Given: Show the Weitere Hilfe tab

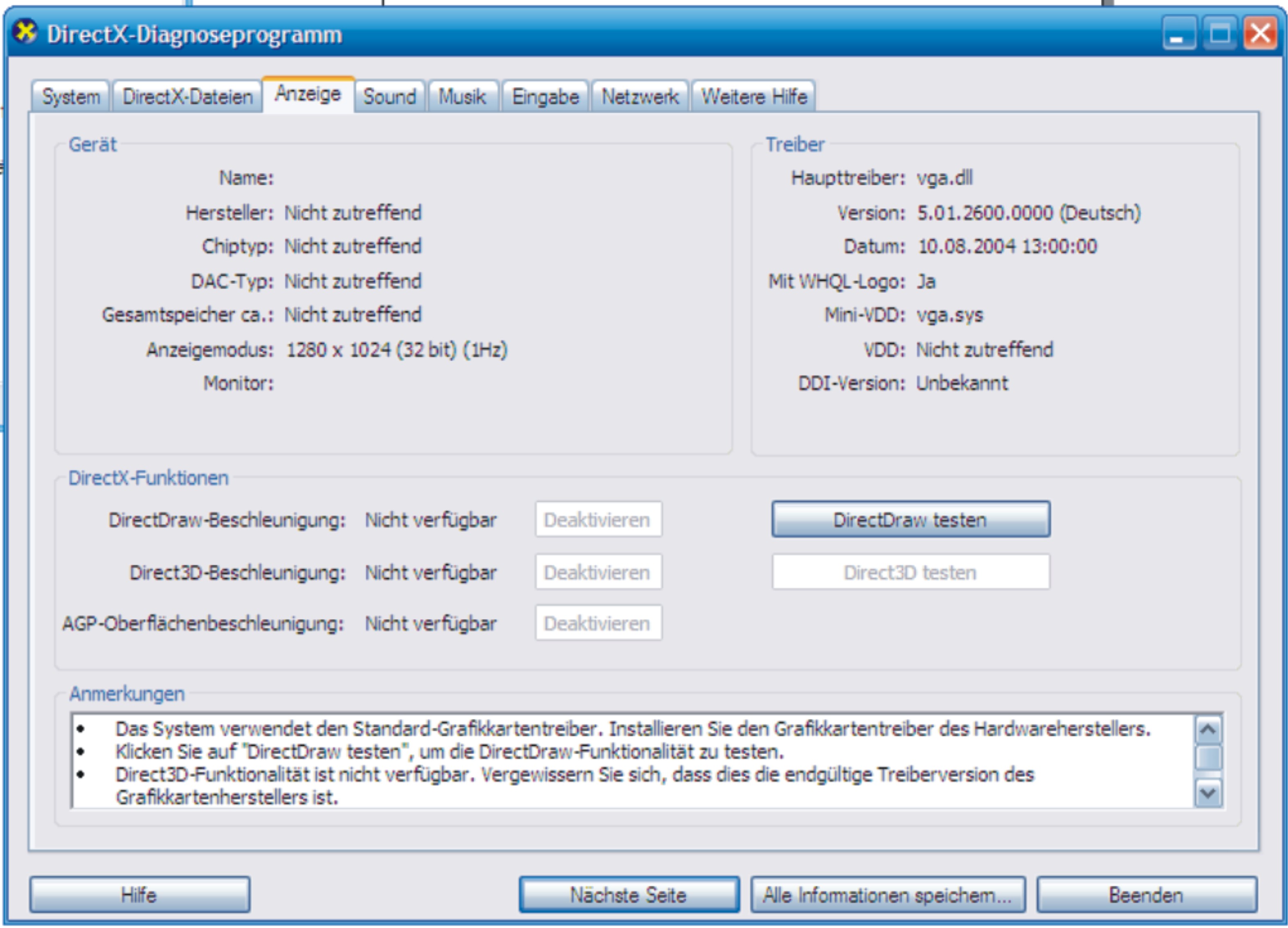Looking at the screenshot, I should coord(753,97).
